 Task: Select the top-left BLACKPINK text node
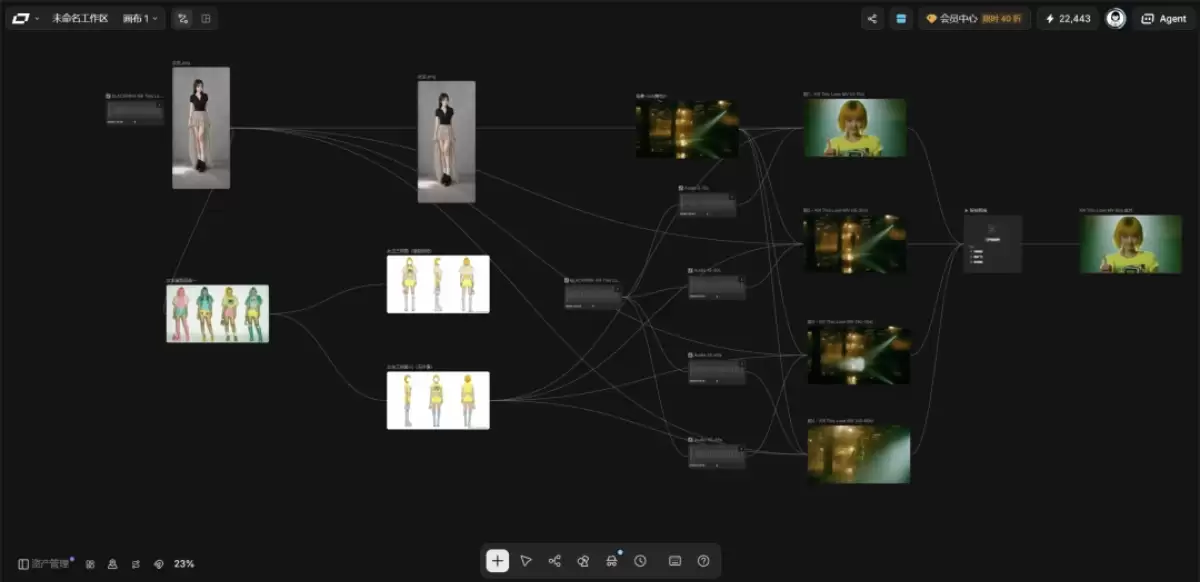[x=135, y=112]
